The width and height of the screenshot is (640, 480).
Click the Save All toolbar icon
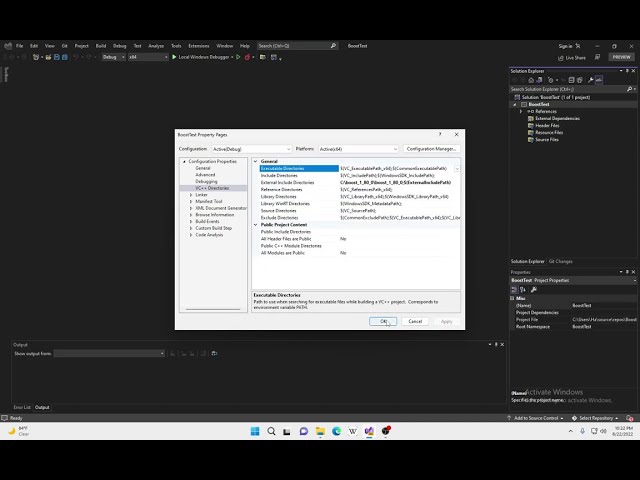64,57
